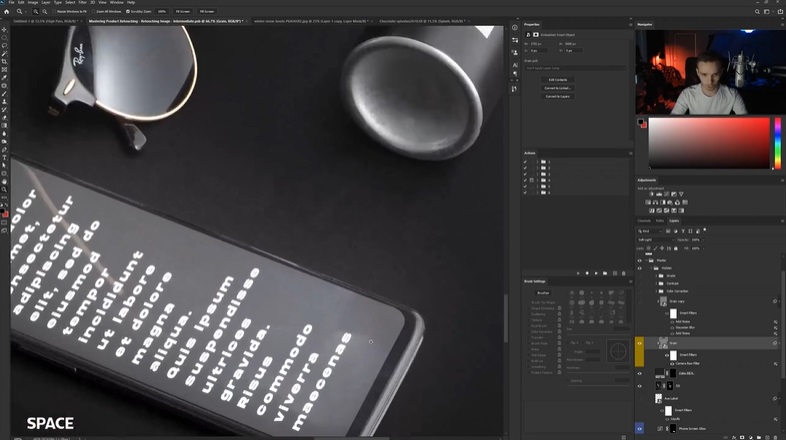Image resolution: width=786 pixels, height=440 pixels.
Task: Click the Color Fill layer thumbnail
Action: 659,373
